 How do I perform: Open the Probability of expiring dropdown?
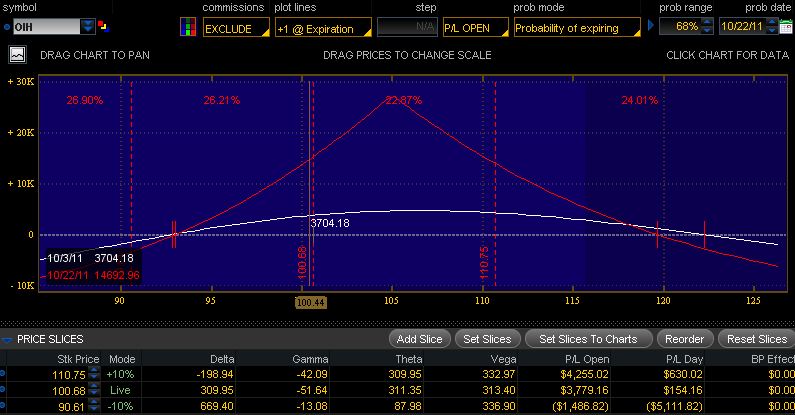(577, 27)
